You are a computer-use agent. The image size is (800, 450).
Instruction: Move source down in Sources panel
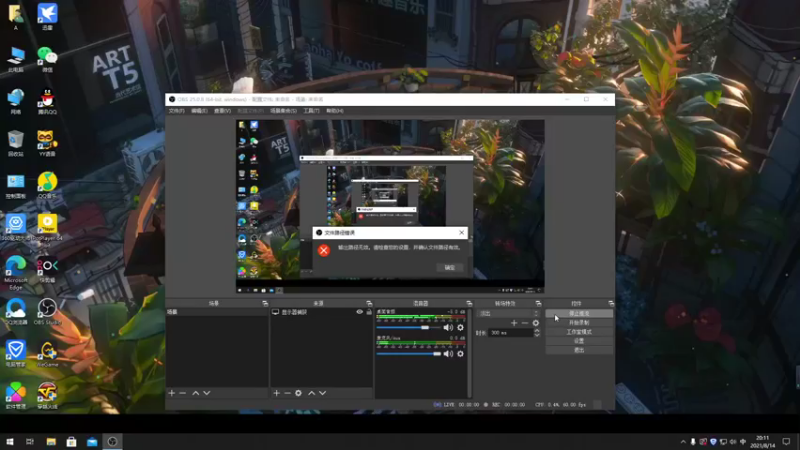(x=322, y=393)
